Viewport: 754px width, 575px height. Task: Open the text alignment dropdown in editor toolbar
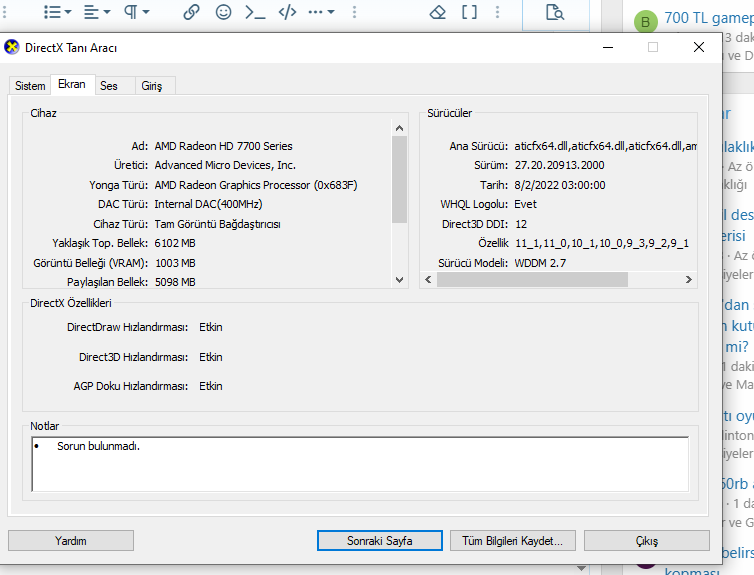pyautogui.click(x=97, y=12)
